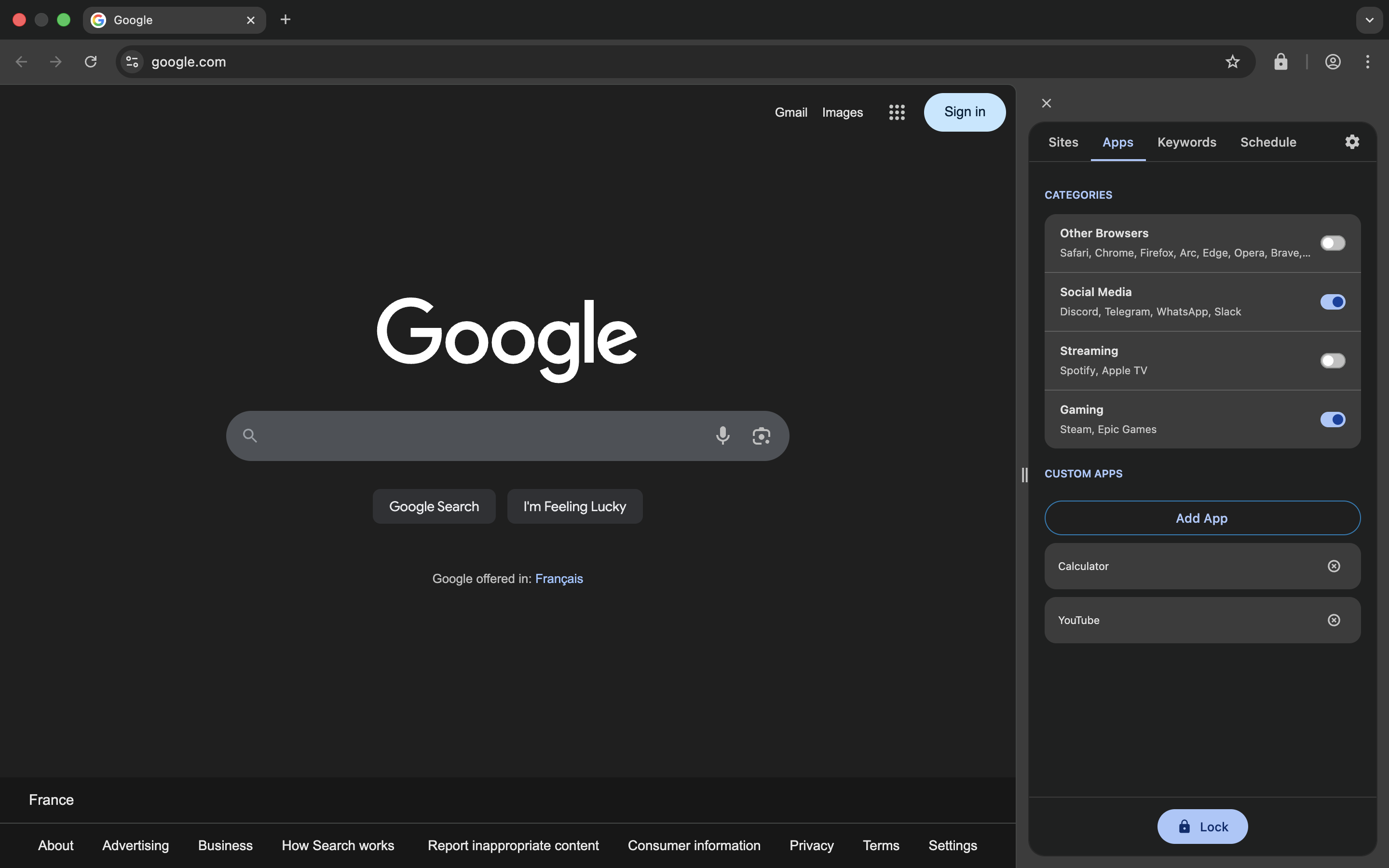This screenshot has height=868, width=1389.
Task: Click the forward navigation arrow
Action: coord(55,61)
